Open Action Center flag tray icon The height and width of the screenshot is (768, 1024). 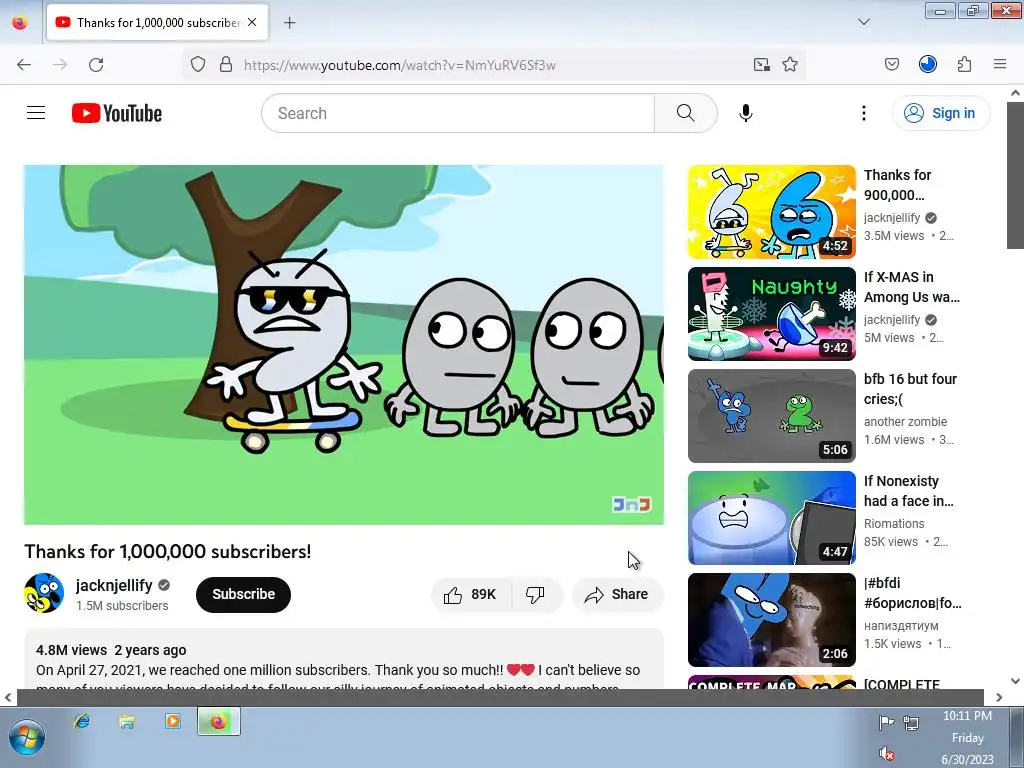[x=886, y=722]
